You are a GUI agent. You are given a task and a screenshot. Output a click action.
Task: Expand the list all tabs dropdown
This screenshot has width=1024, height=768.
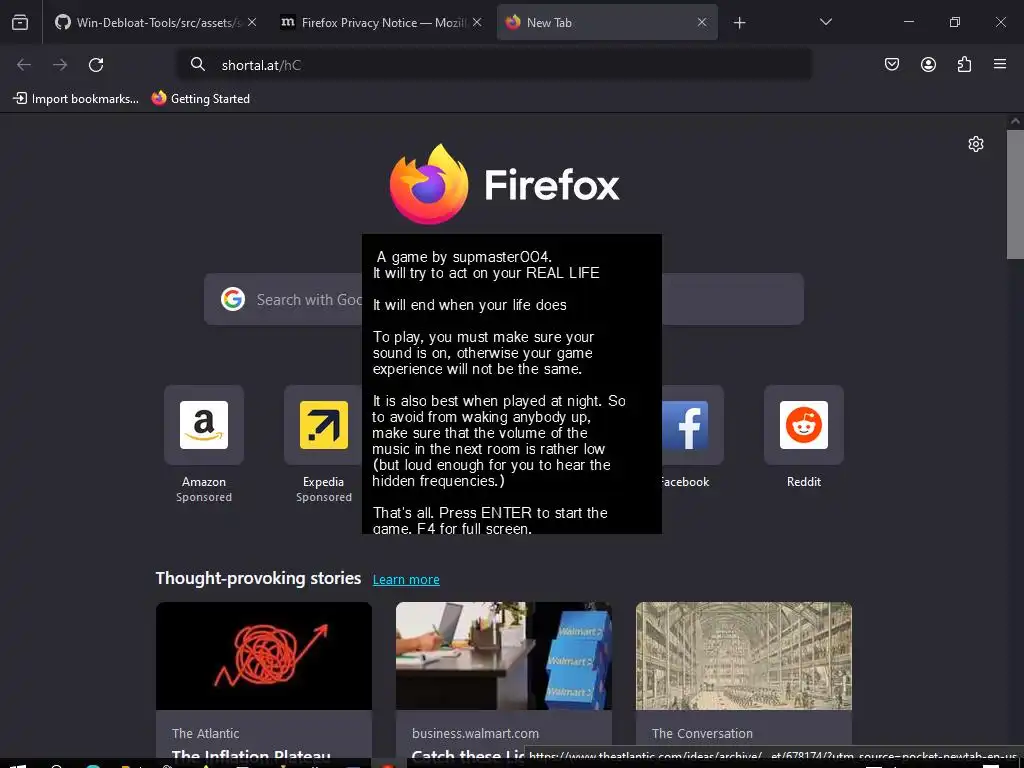826,23
